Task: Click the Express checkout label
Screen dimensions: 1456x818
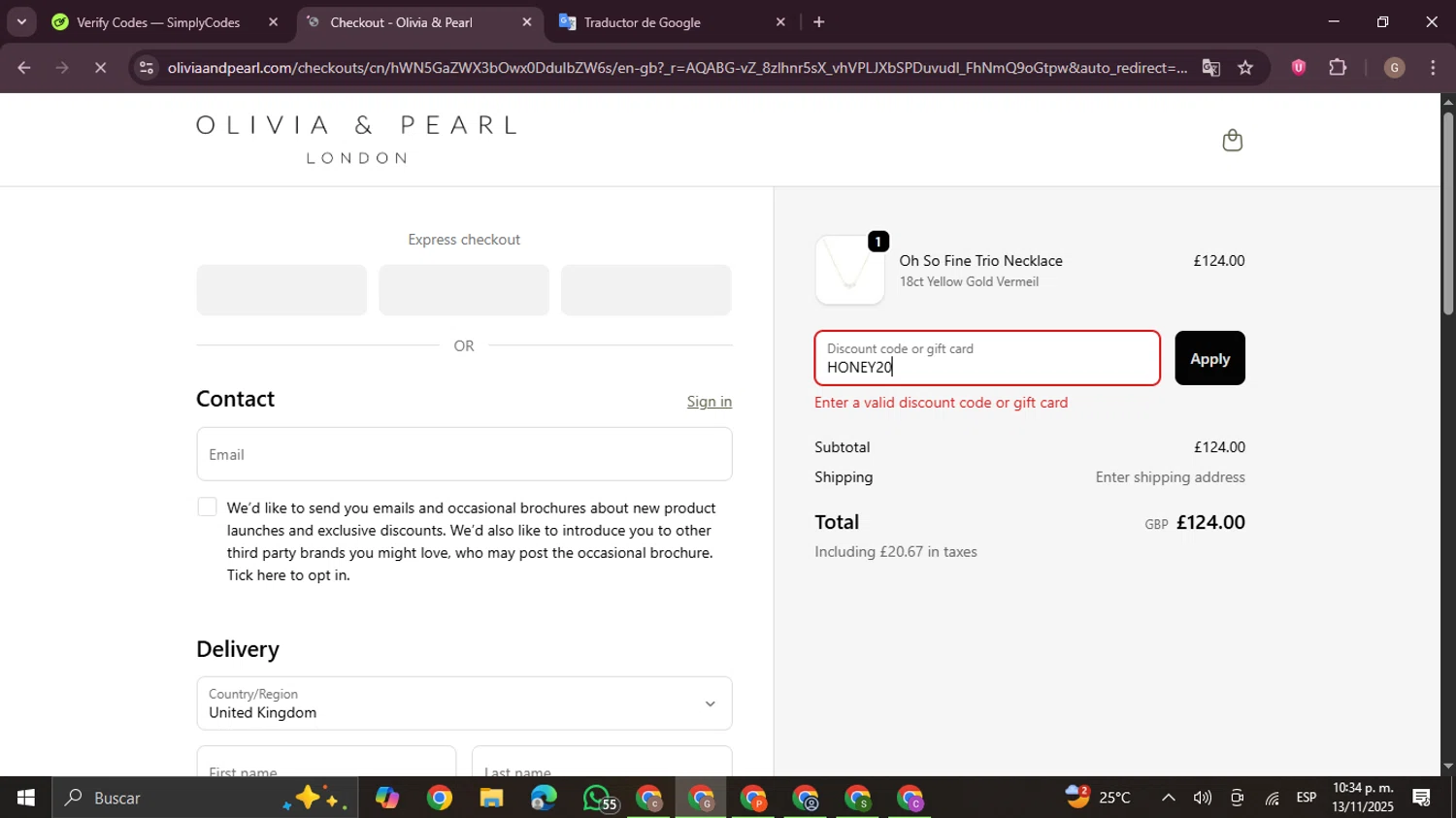Action: click(464, 240)
